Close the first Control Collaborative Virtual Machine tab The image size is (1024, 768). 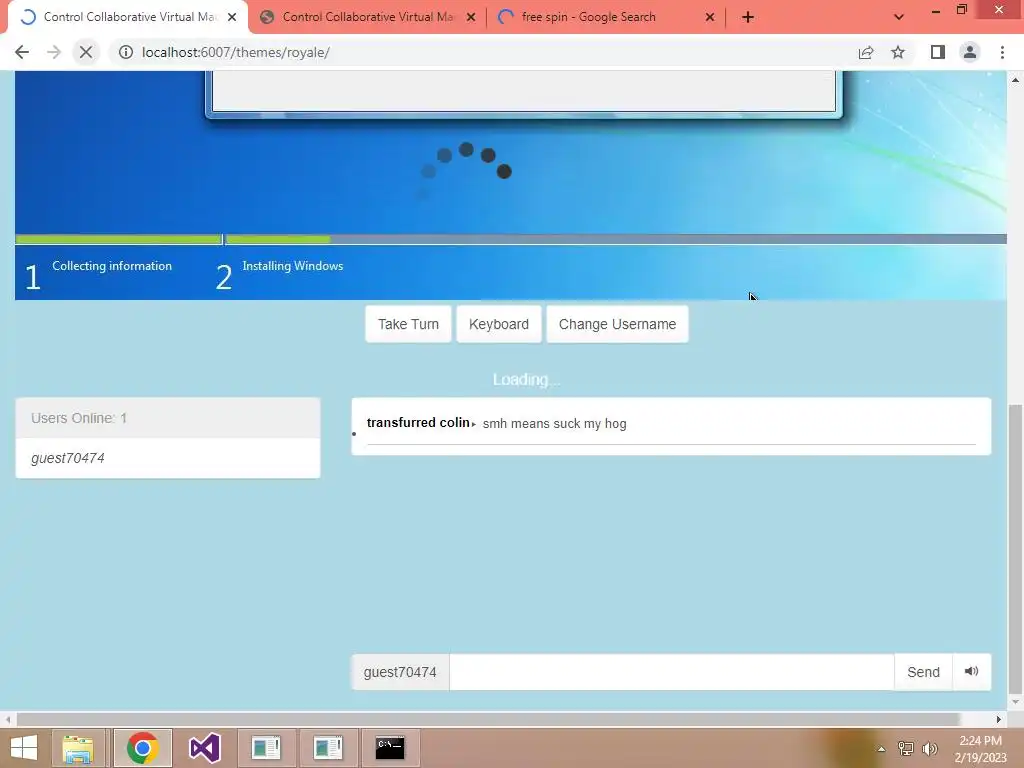pyautogui.click(x=232, y=17)
